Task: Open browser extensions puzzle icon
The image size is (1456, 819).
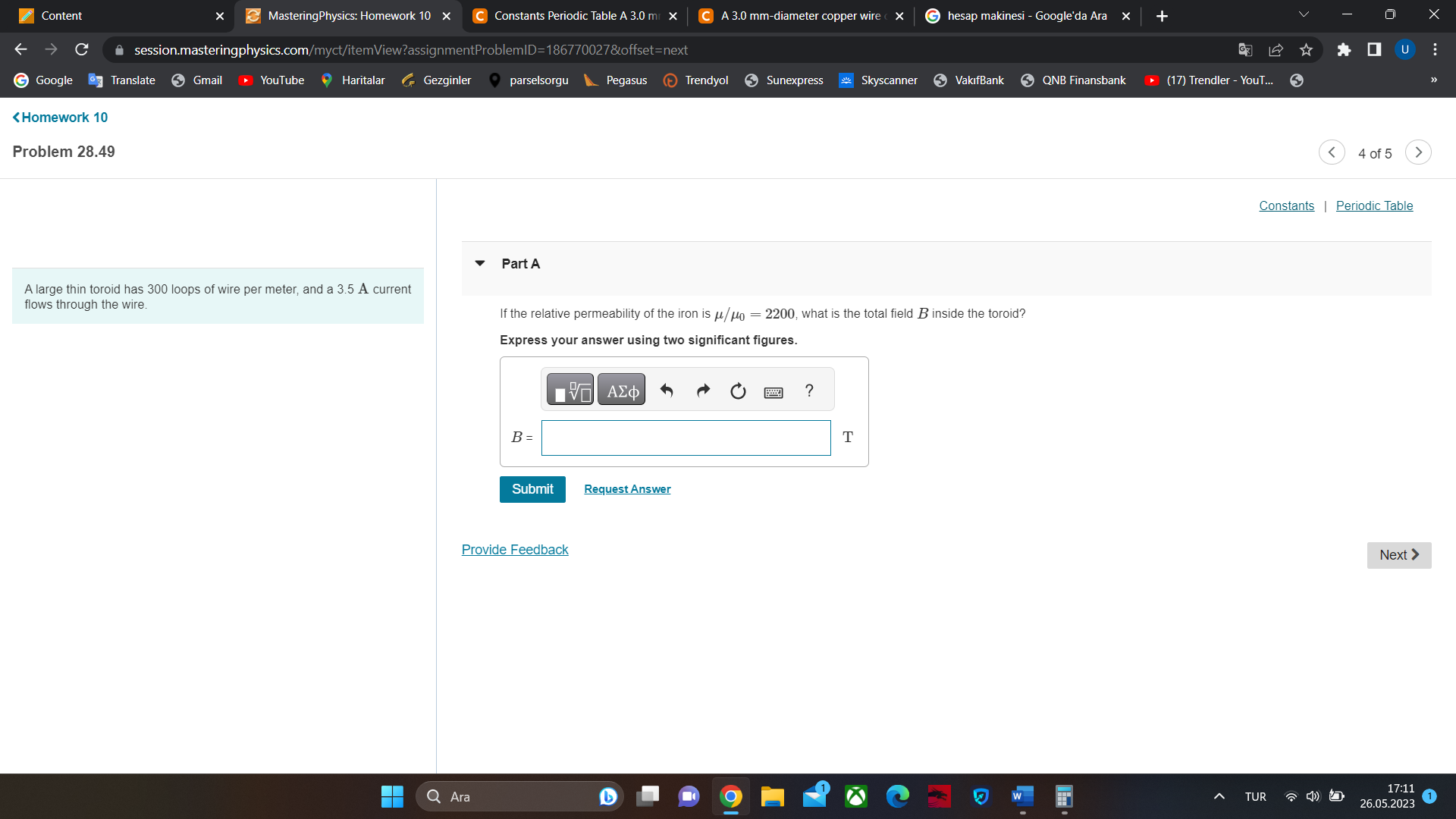Action: pyautogui.click(x=1344, y=50)
